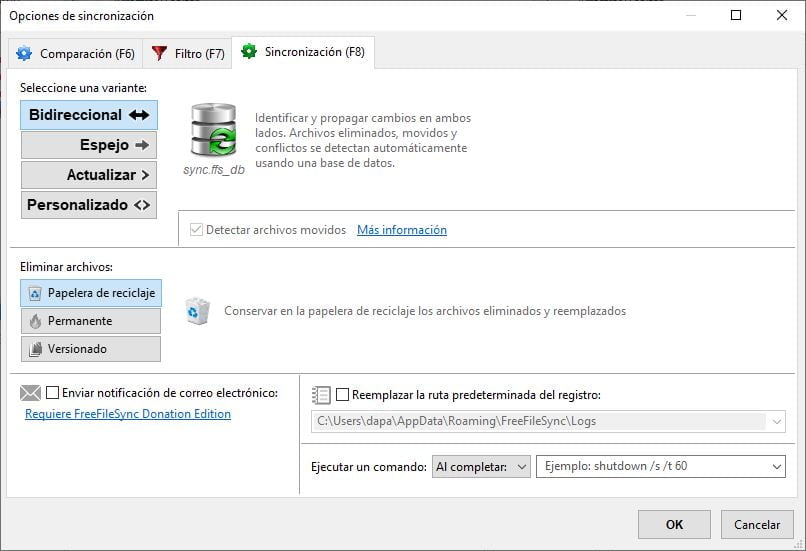Screen dimensions: 806x551
Task: Choose the Actualizar sync variant
Action: click(89, 175)
